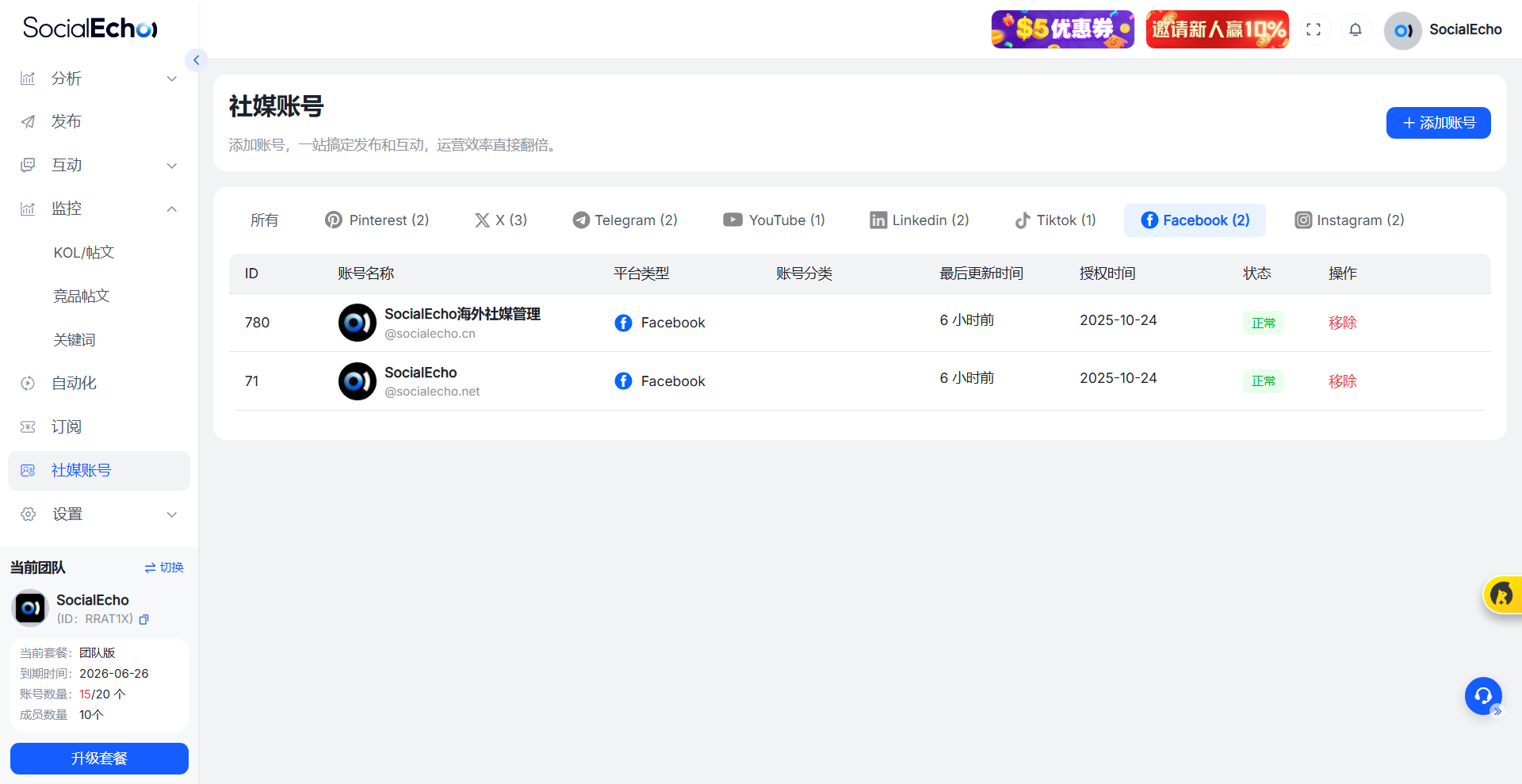The height and width of the screenshot is (784, 1522).
Task: Click Facebook icon in row 780
Action: (x=623, y=323)
